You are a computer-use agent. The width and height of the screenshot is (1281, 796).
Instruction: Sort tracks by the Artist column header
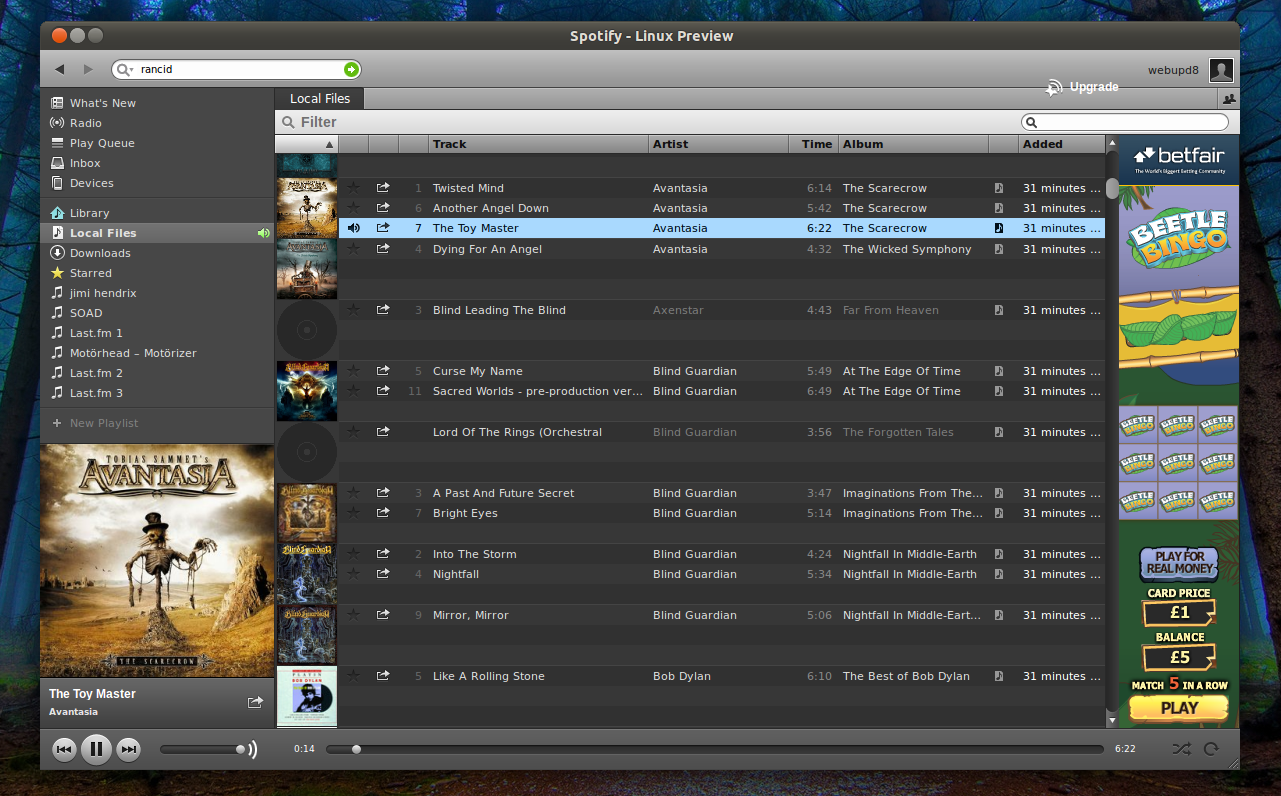coord(718,144)
